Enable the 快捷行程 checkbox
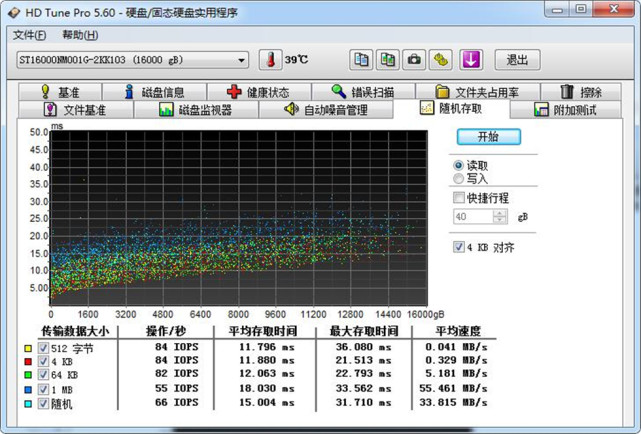 [459, 198]
